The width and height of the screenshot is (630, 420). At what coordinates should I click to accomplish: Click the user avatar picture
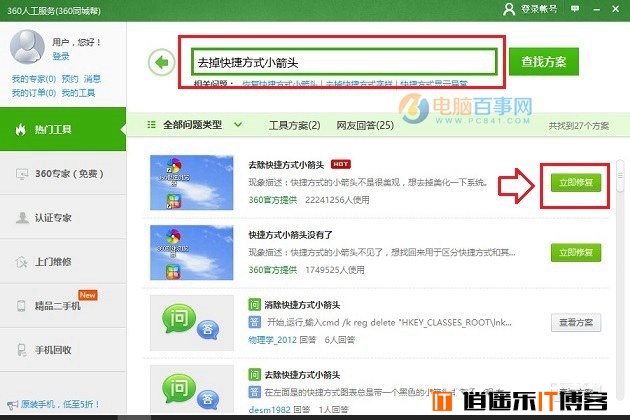27,47
